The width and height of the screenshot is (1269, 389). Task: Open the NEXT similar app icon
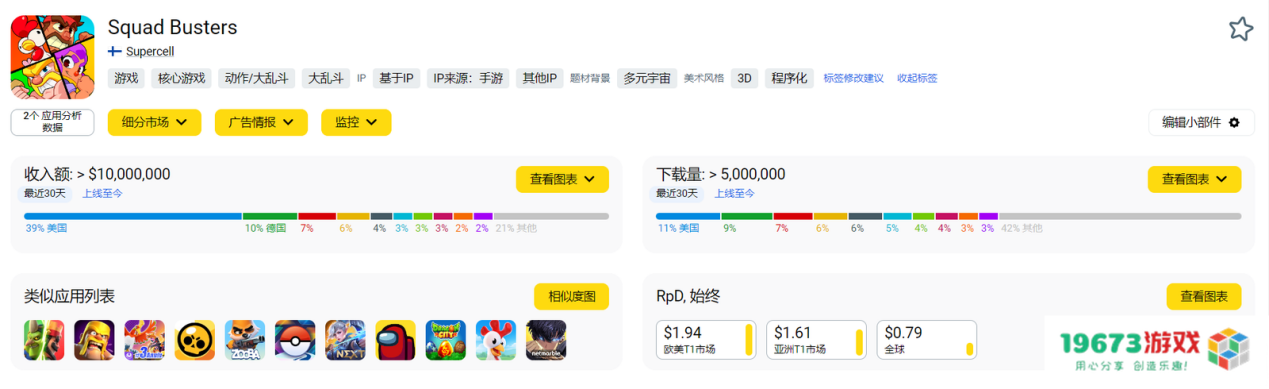click(x=345, y=340)
